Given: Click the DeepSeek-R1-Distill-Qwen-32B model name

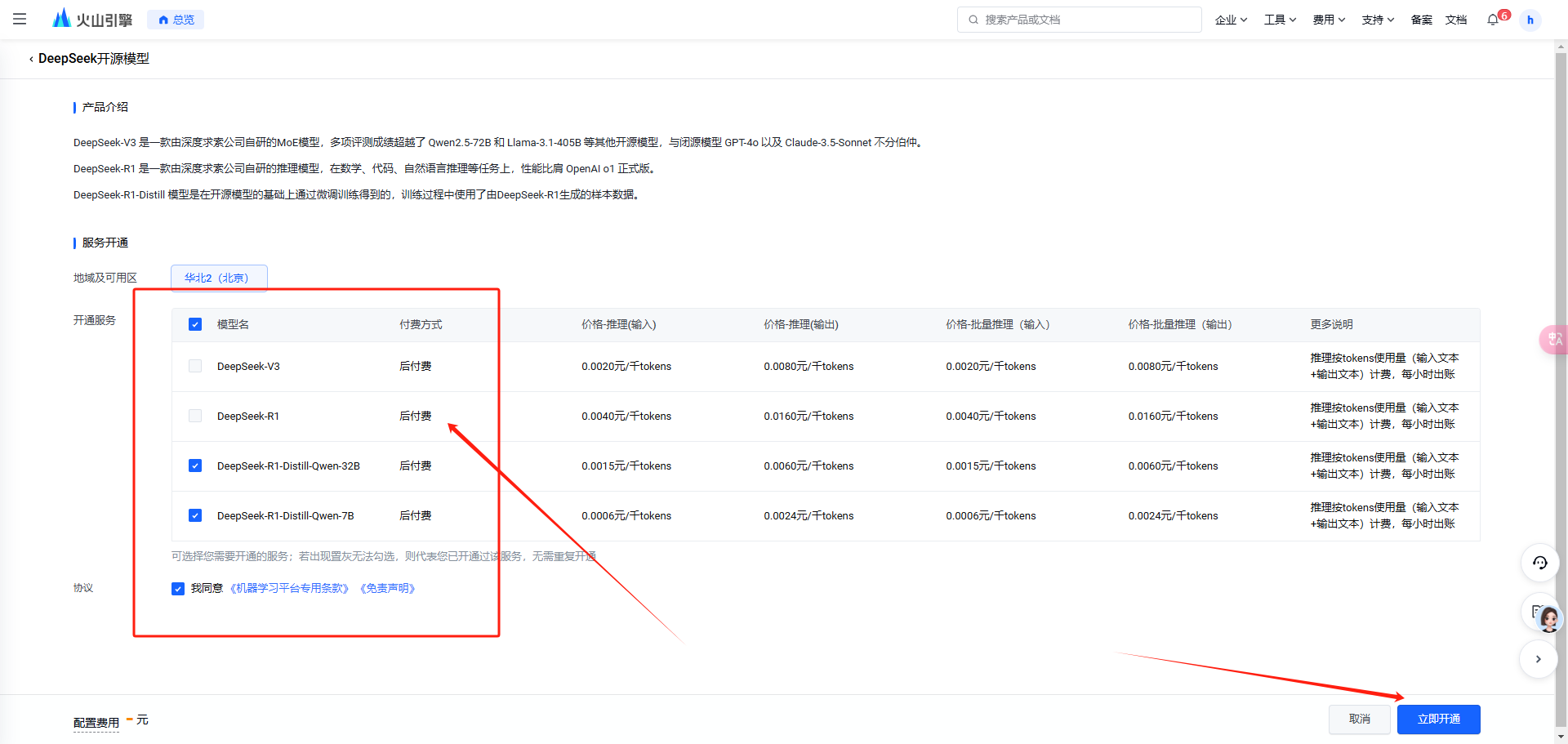Looking at the screenshot, I should 288,466.
